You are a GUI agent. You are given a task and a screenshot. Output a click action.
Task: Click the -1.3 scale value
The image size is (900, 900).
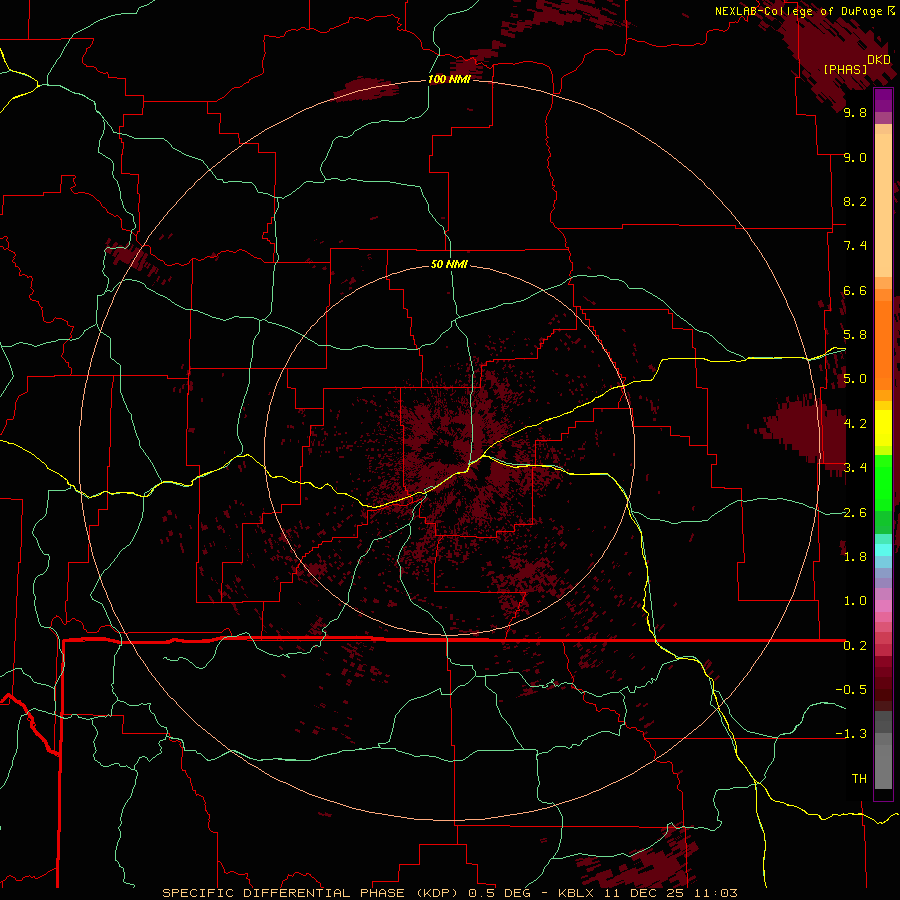(851, 734)
